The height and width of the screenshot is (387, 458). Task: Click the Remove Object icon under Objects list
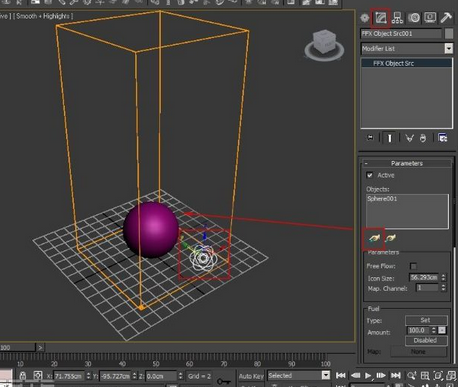point(390,238)
